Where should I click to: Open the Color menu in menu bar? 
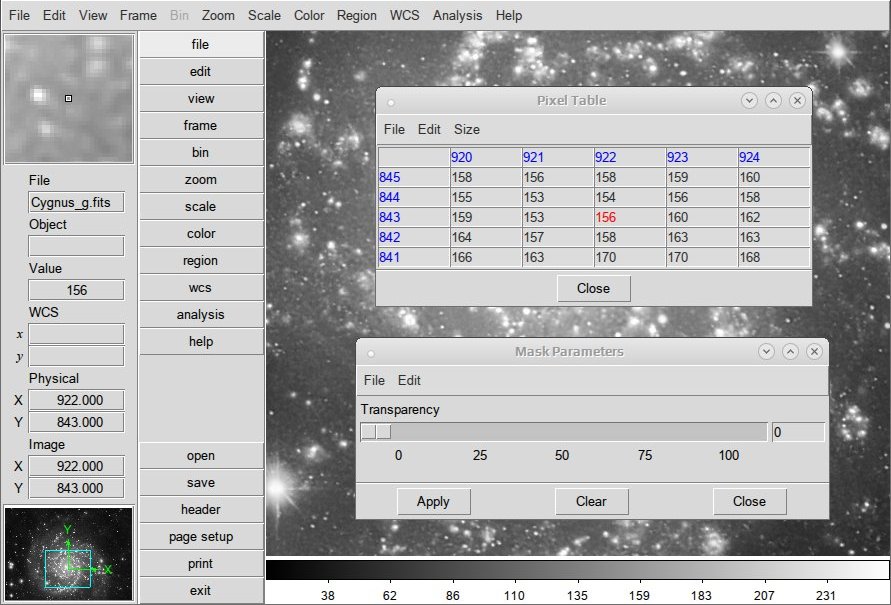(x=309, y=15)
